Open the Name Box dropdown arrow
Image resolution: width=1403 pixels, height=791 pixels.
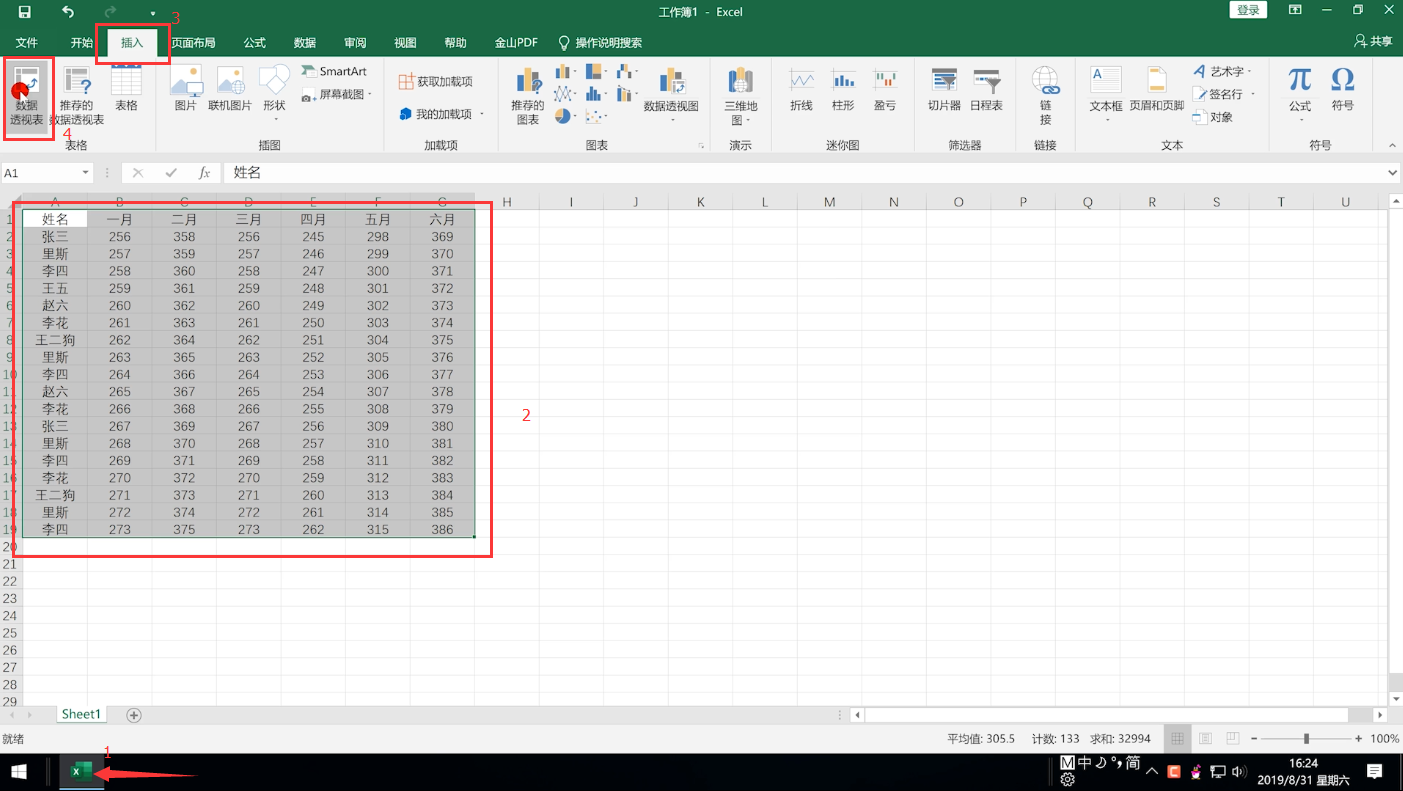(x=85, y=173)
